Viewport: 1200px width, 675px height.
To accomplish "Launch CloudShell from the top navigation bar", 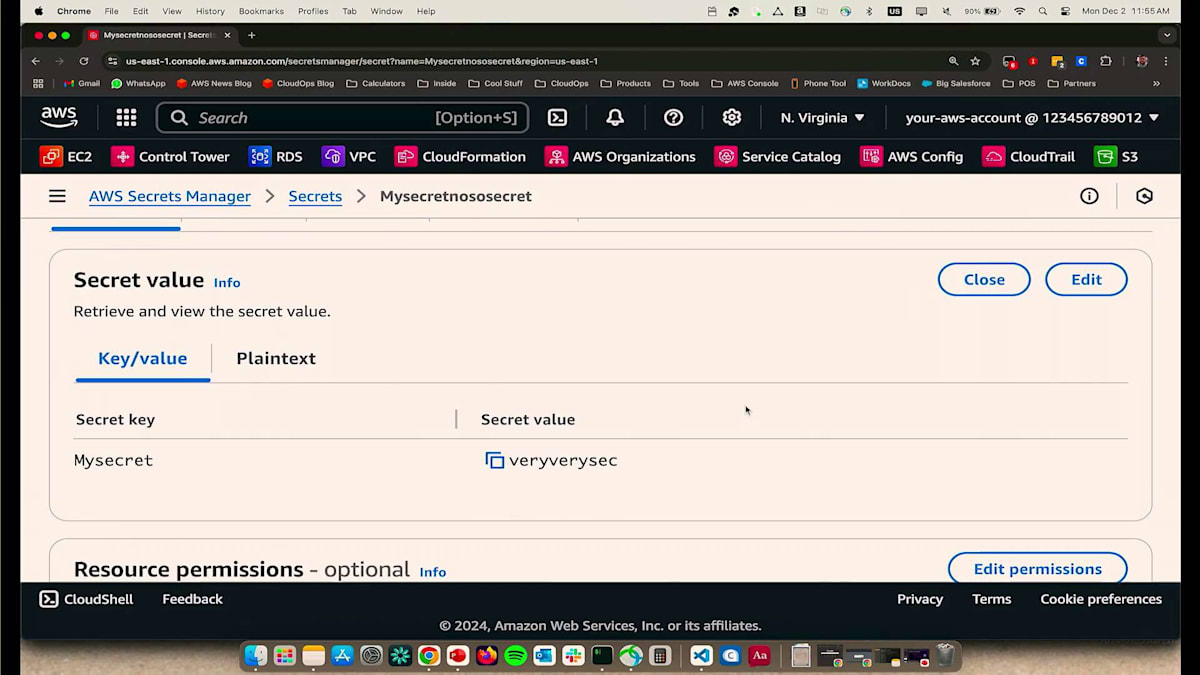I will click(x=557, y=118).
